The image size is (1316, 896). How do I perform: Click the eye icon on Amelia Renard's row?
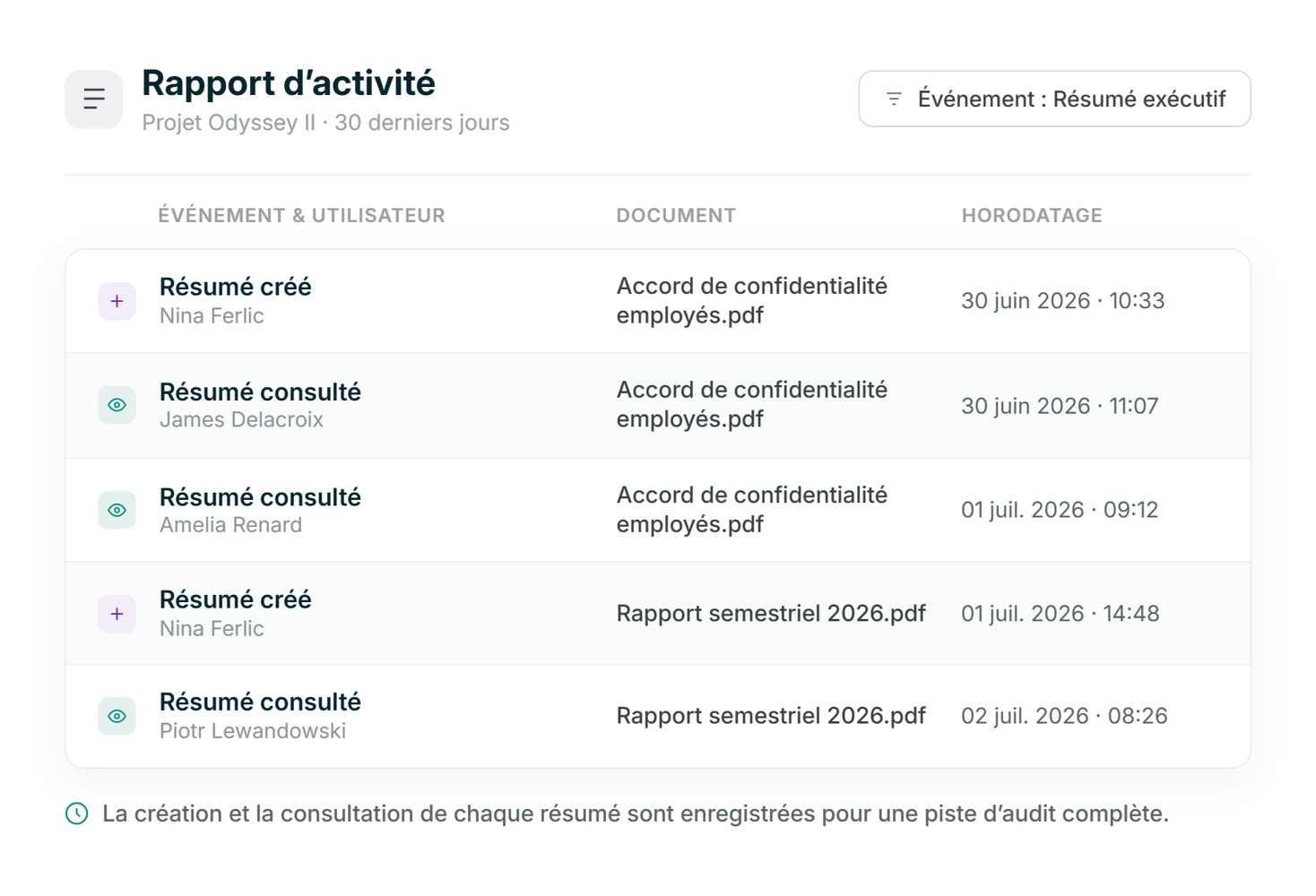117,510
